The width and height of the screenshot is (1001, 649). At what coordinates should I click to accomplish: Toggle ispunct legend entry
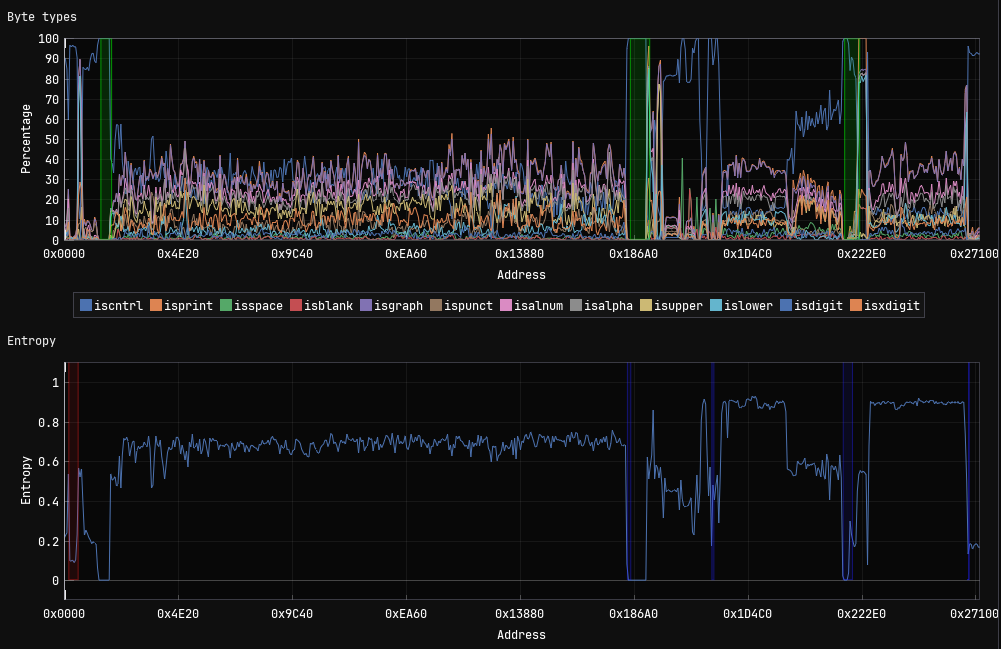[461, 306]
